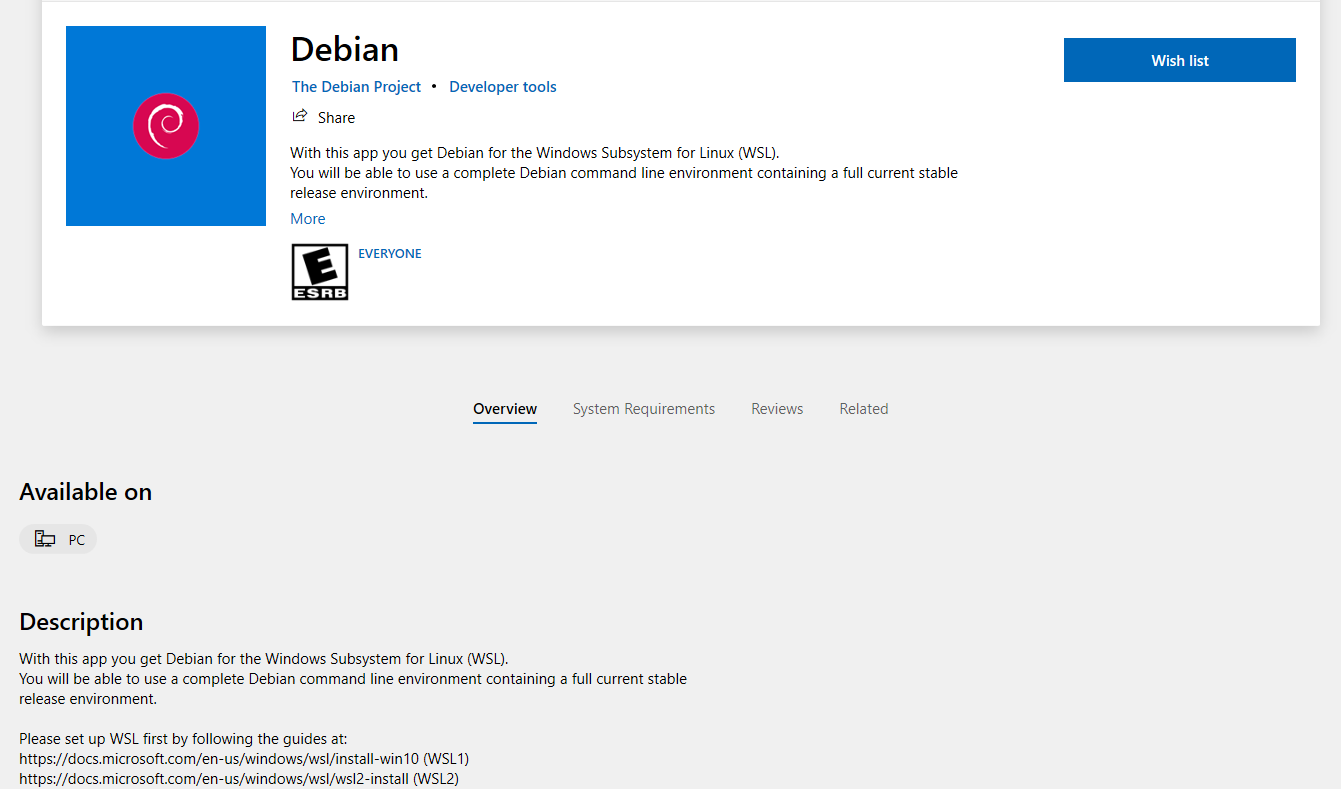Screen dimensions: 1341x789
Task: Click the Debian app title
Action: tap(344, 49)
